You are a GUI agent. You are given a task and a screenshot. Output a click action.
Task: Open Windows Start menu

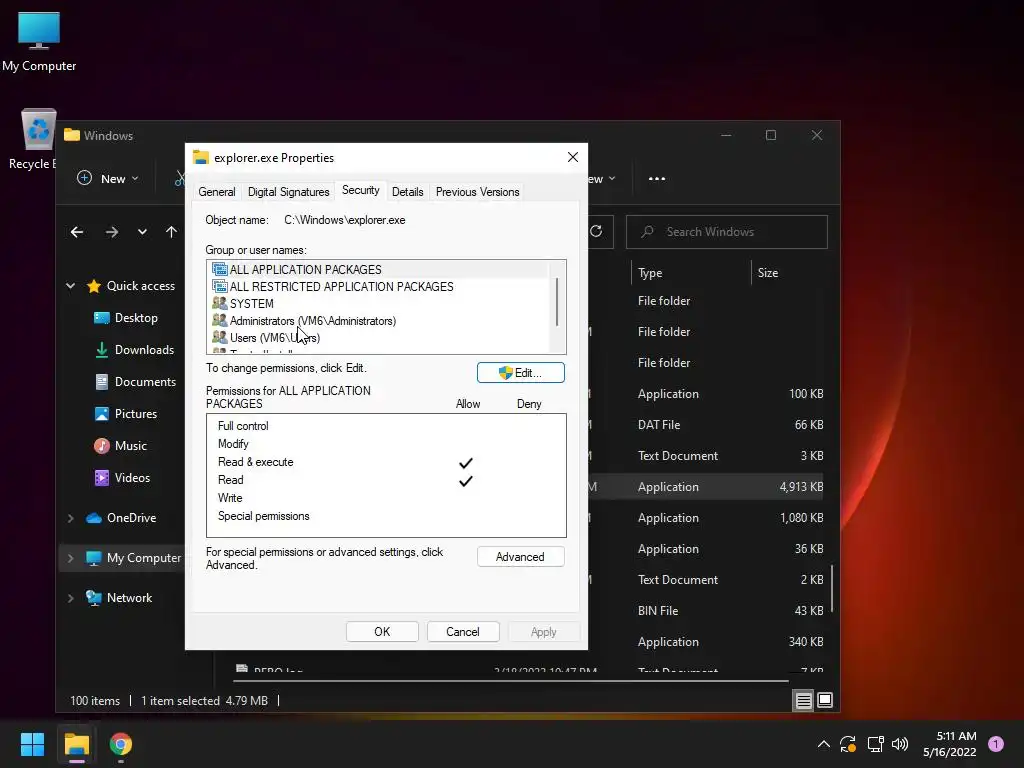coord(32,744)
